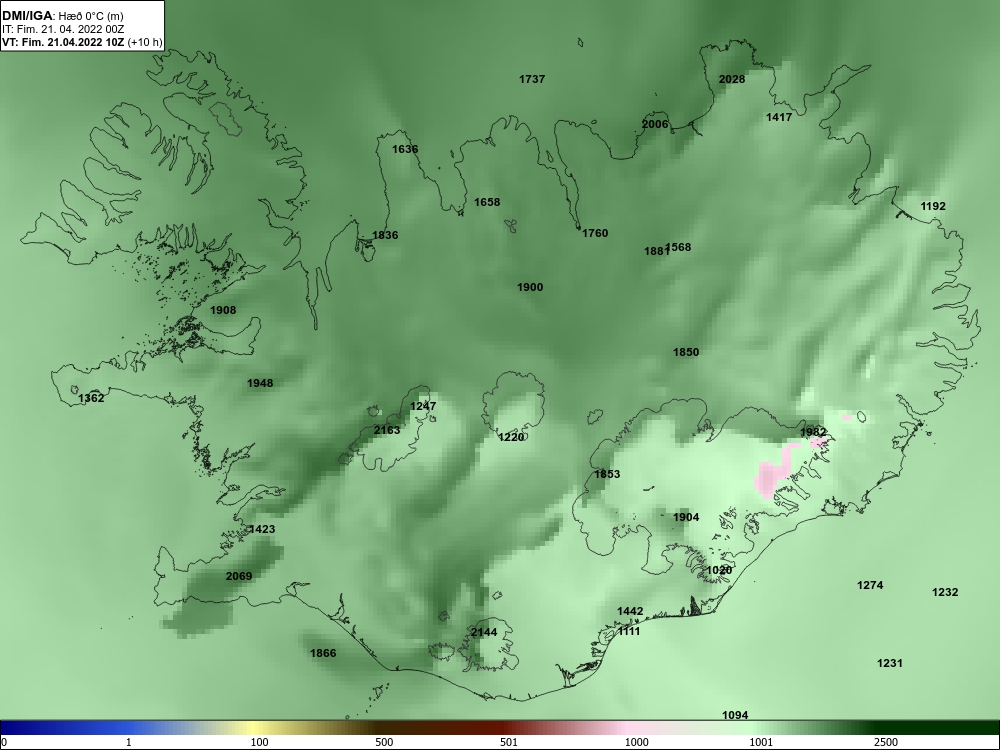Click the yellow section of the color scale
1000x750 pixels.
(x=255, y=728)
